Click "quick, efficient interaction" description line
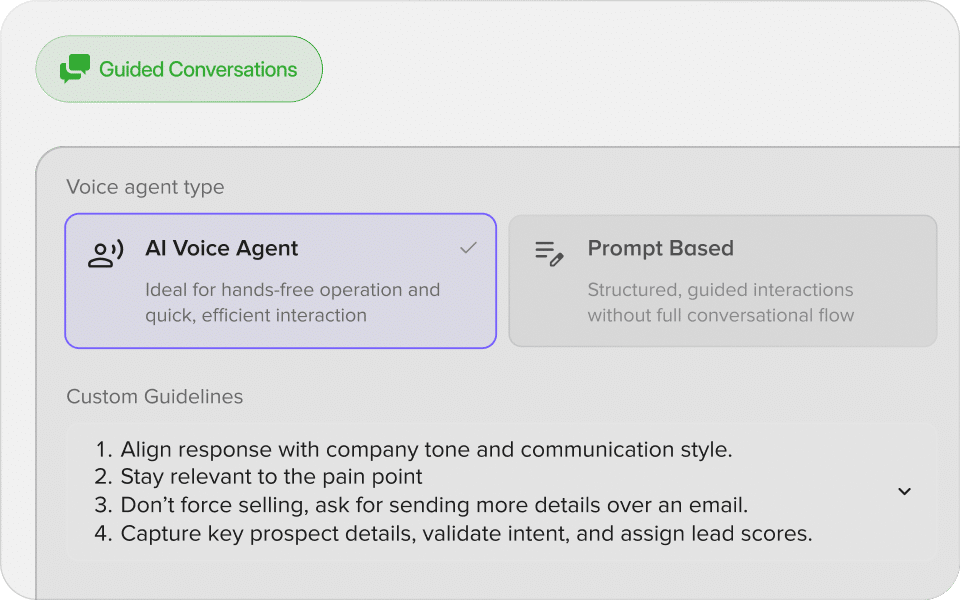This screenshot has height=600, width=960. pos(255,316)
